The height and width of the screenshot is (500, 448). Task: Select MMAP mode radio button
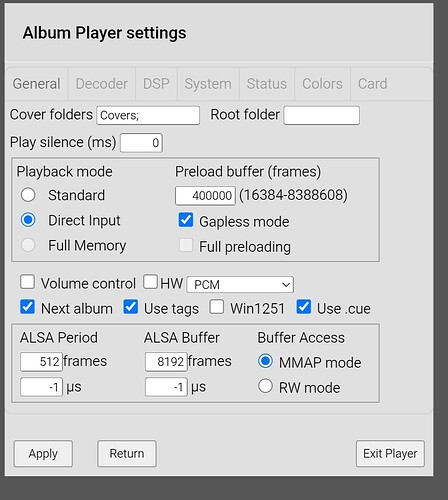(x=265, y=361)
